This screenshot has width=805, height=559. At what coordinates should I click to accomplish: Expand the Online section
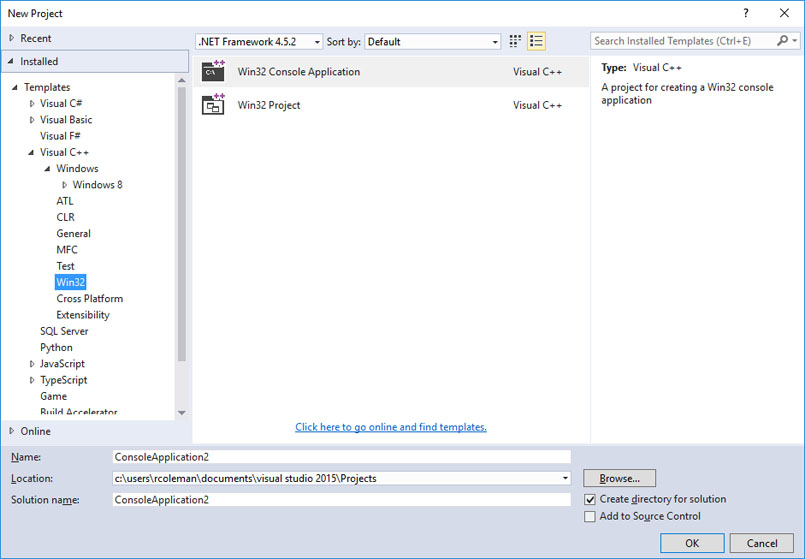click(x=12, y=431)
